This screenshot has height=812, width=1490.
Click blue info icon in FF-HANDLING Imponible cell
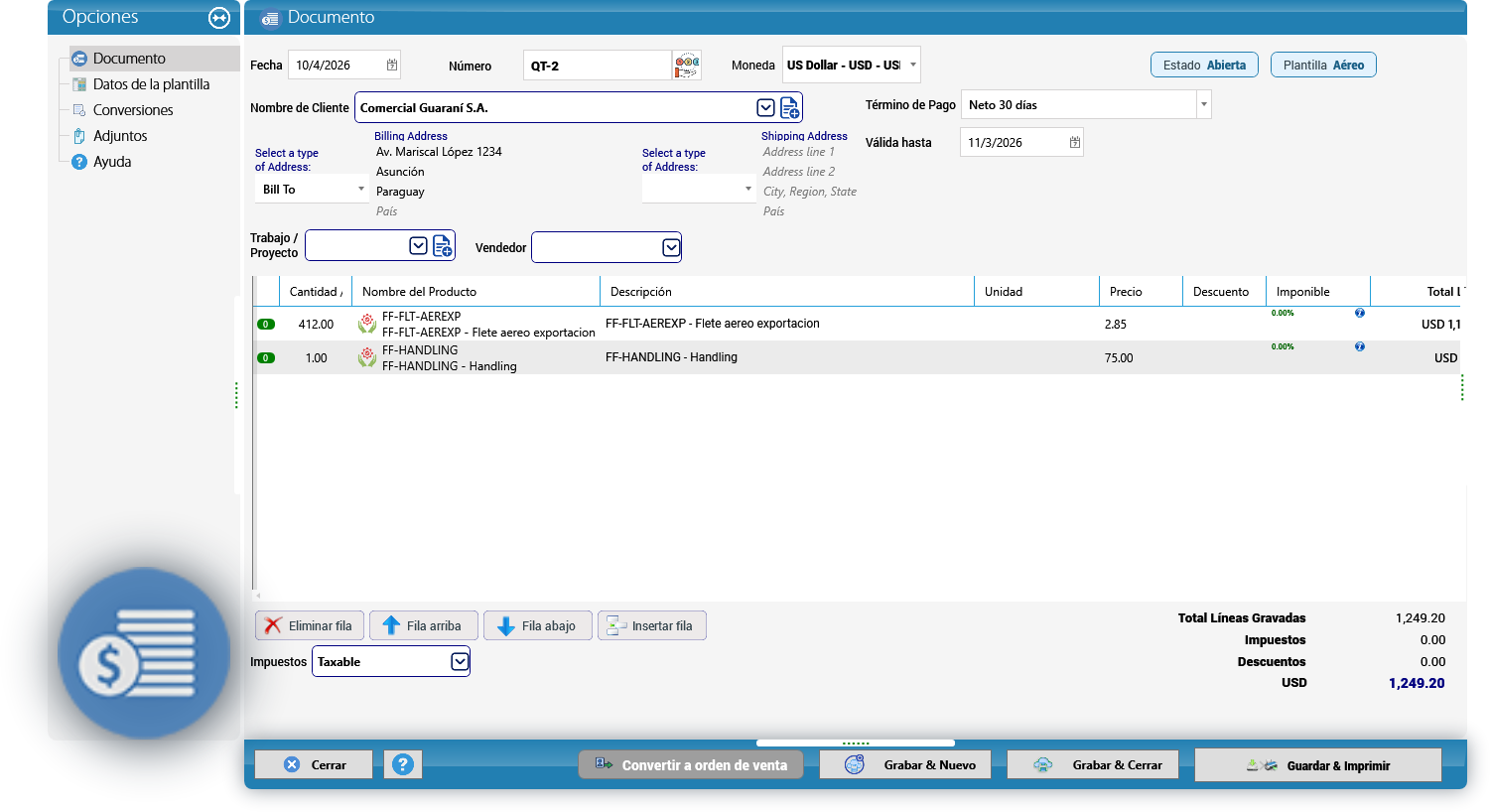point(1360,346)
